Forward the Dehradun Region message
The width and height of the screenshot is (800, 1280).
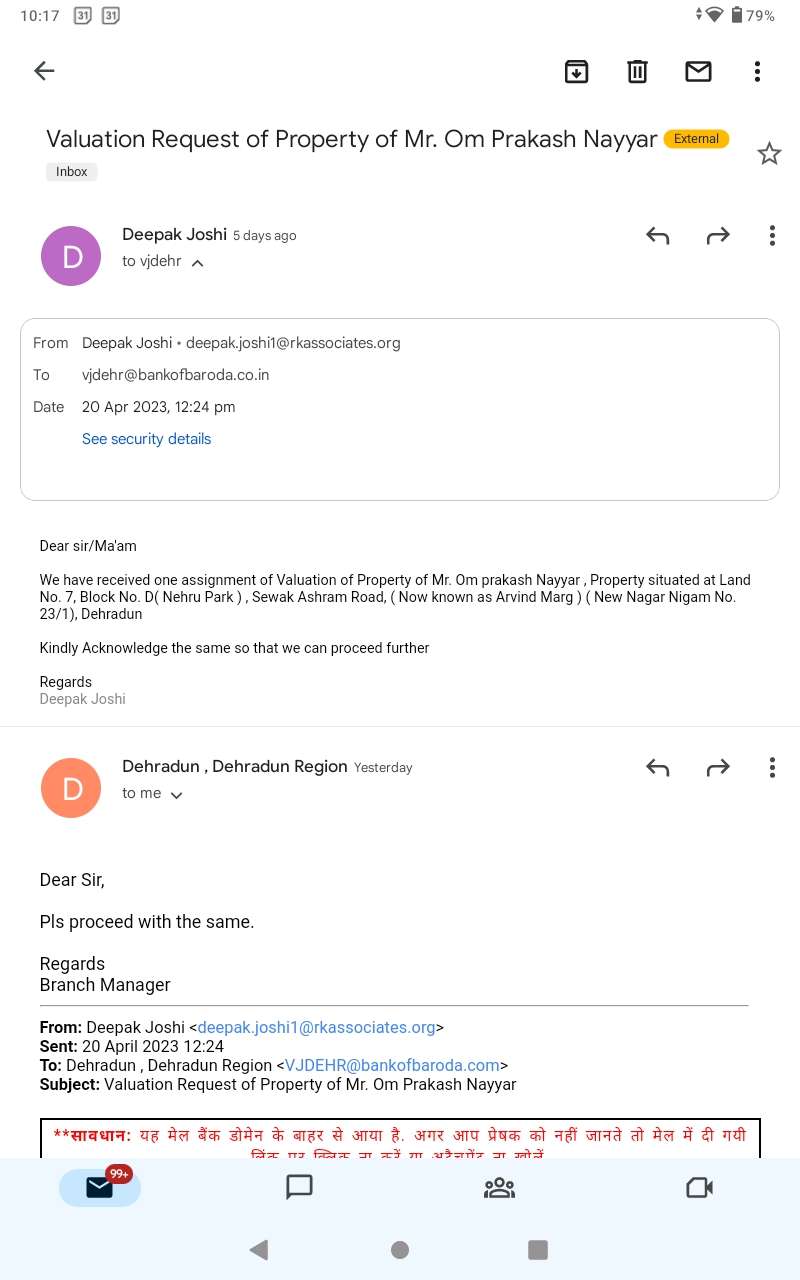(x=718, y=768)
